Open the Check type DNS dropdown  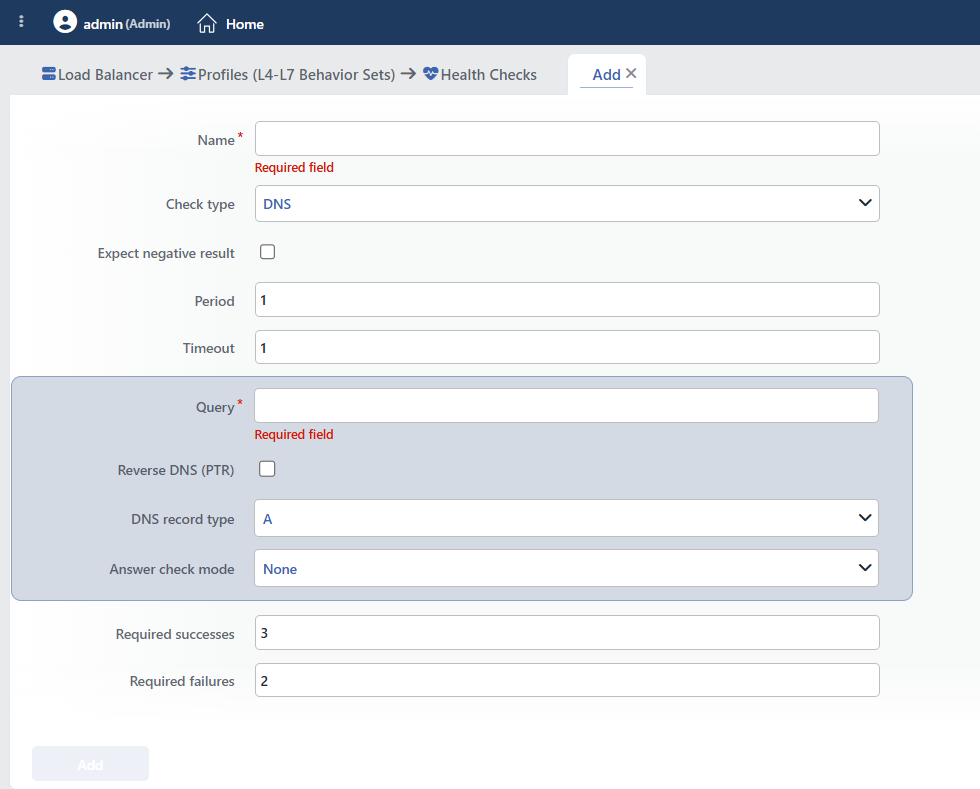click(567, 203)
